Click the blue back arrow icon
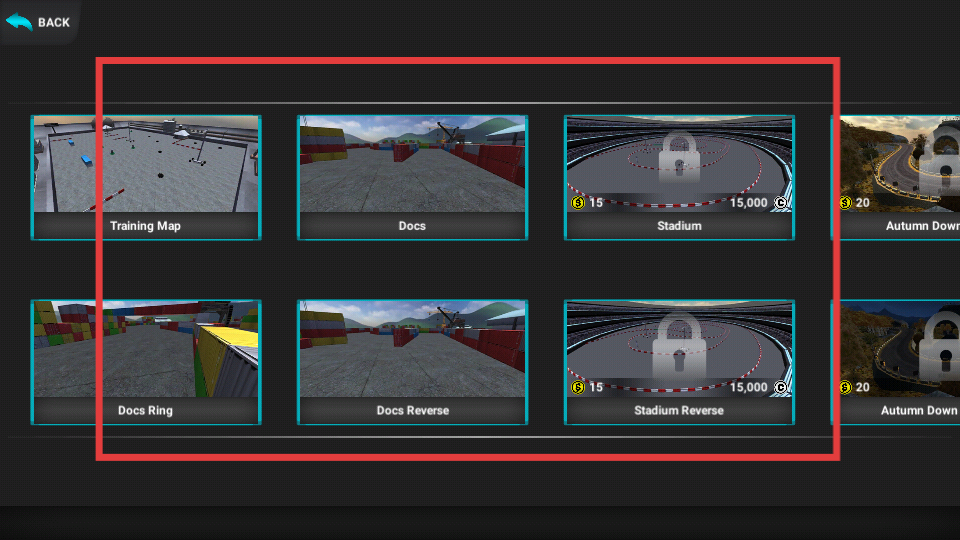 pyautogui.click(x=19, y=21)
